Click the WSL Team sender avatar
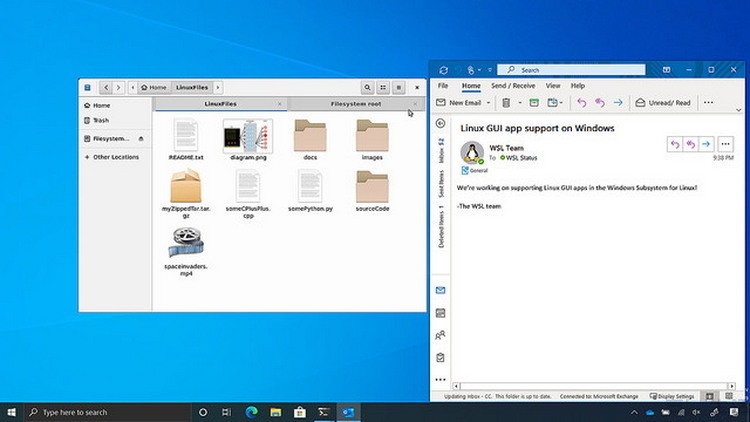This screenshot has width=750, height=422. [472, 153]
